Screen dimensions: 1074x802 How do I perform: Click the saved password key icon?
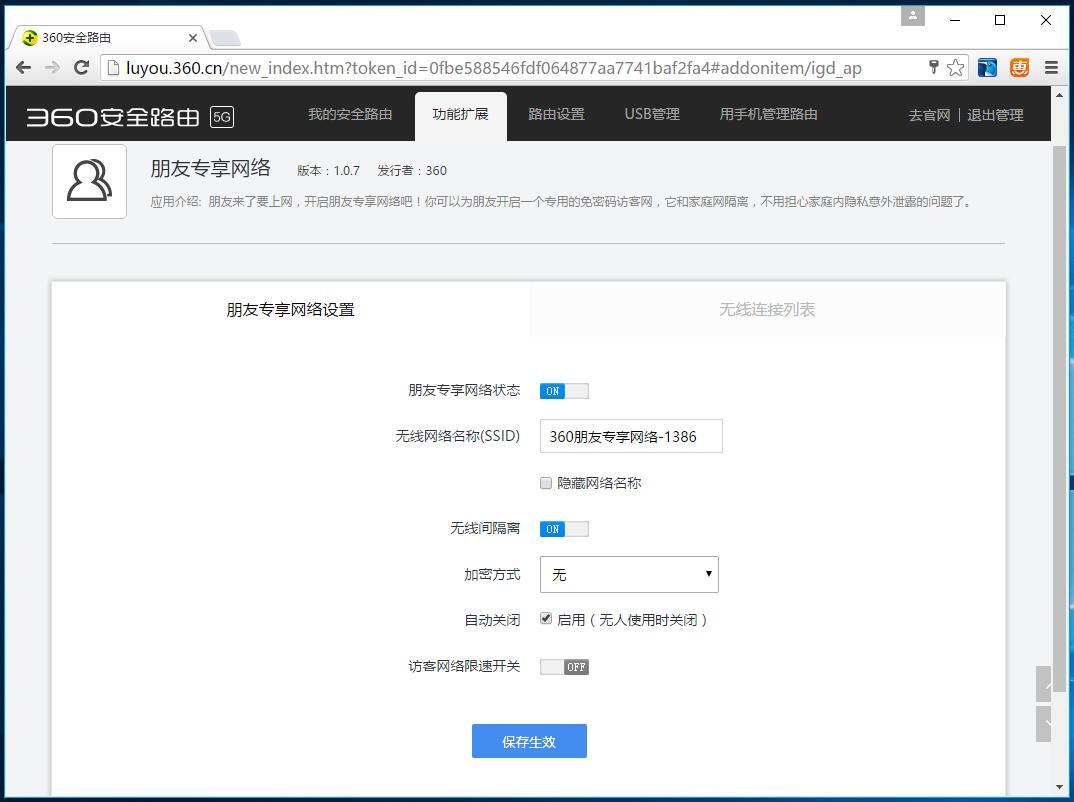point(933,67)
